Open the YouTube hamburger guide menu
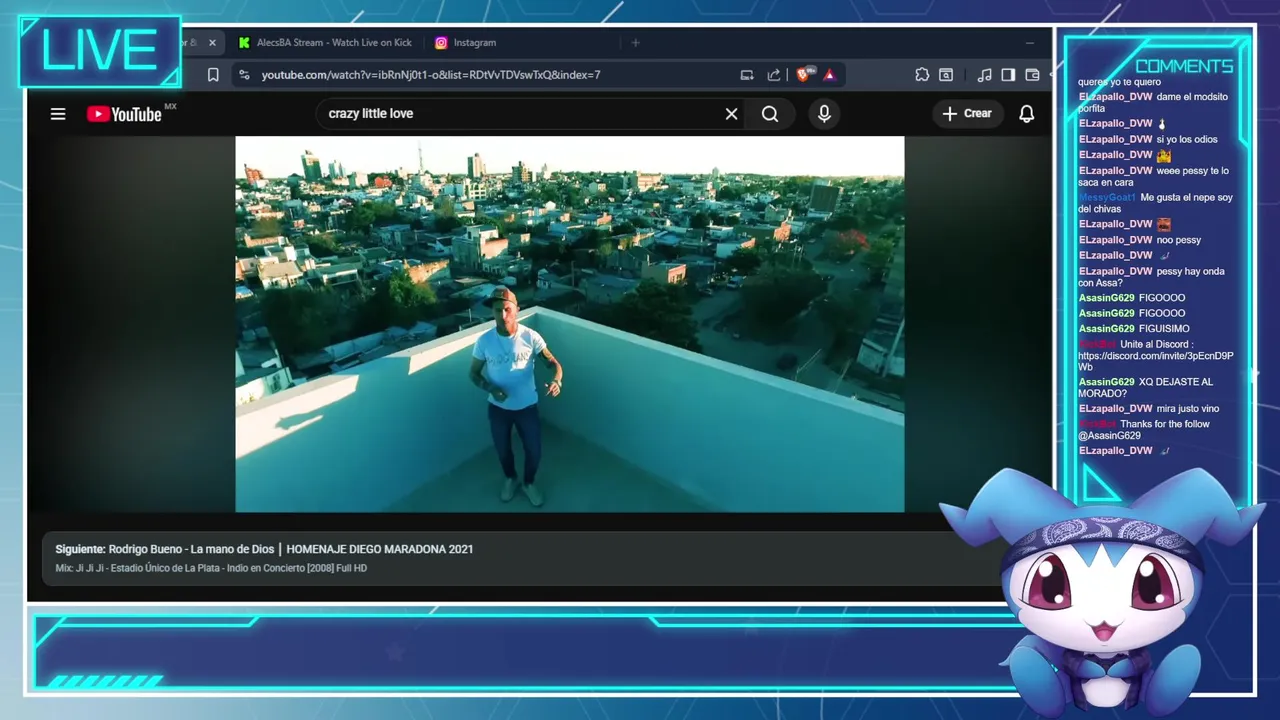This screenshot has height=720, width=1280. (x=58, y=114)
